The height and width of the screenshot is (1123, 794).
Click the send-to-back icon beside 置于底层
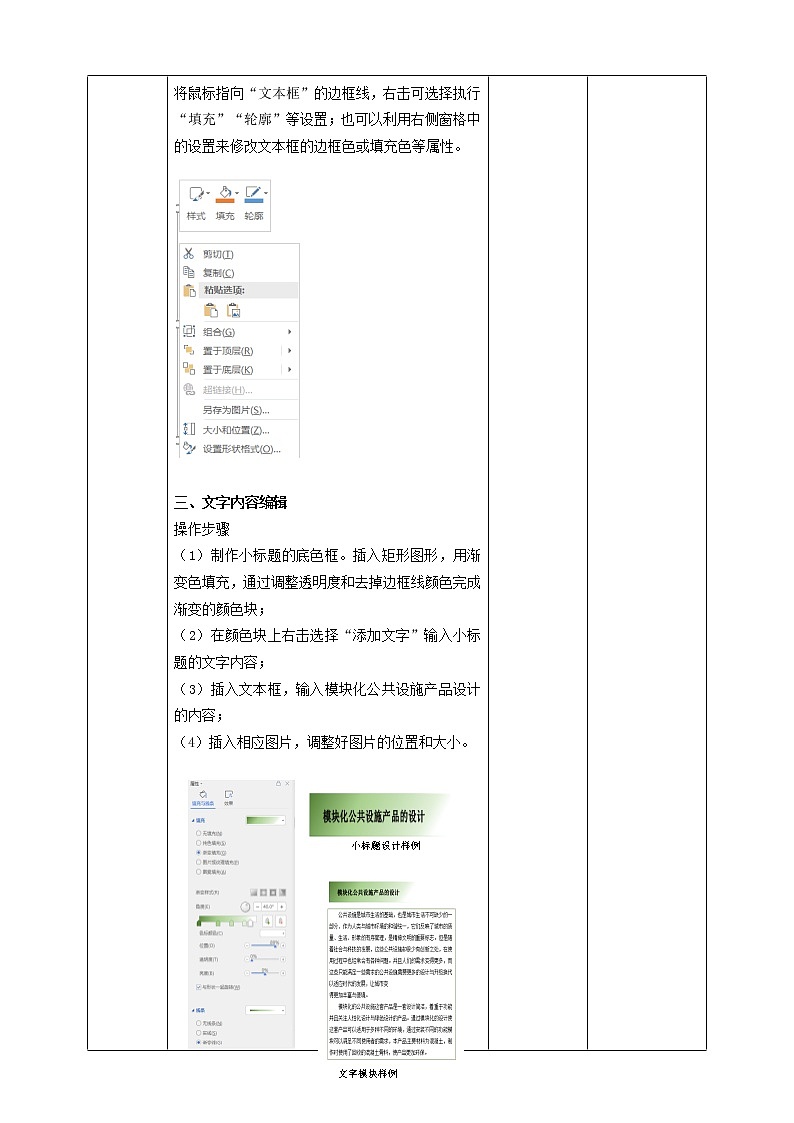pyautogui.click(x=189, y=369)
